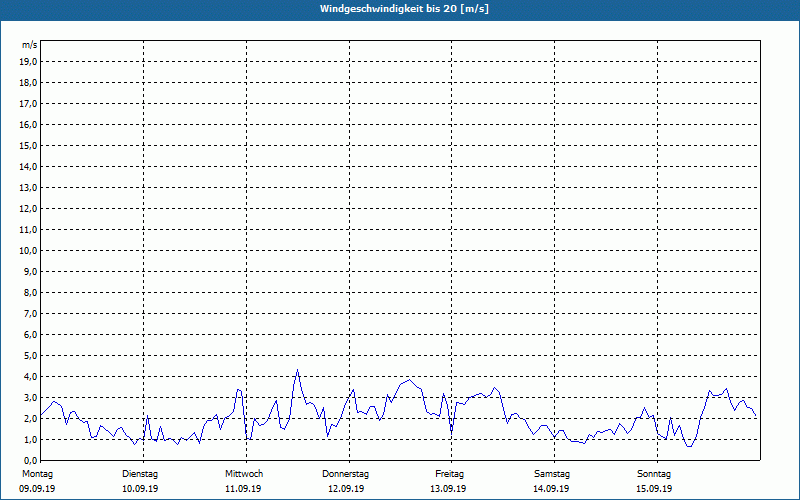Screen dimensions: 800x500
Task: Click the 3,0 y-axis value
Action: 30,397
